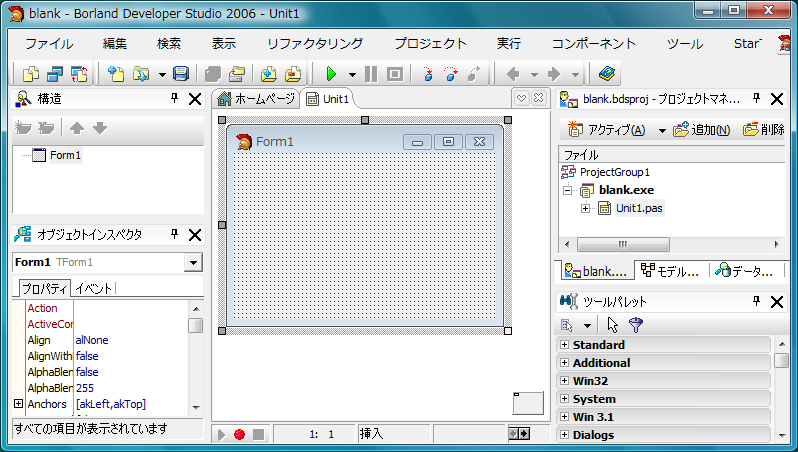This screenshot has width=798, height=452.
Task: Select Form1 in the 構造 tree
Action: coord(65,155)
